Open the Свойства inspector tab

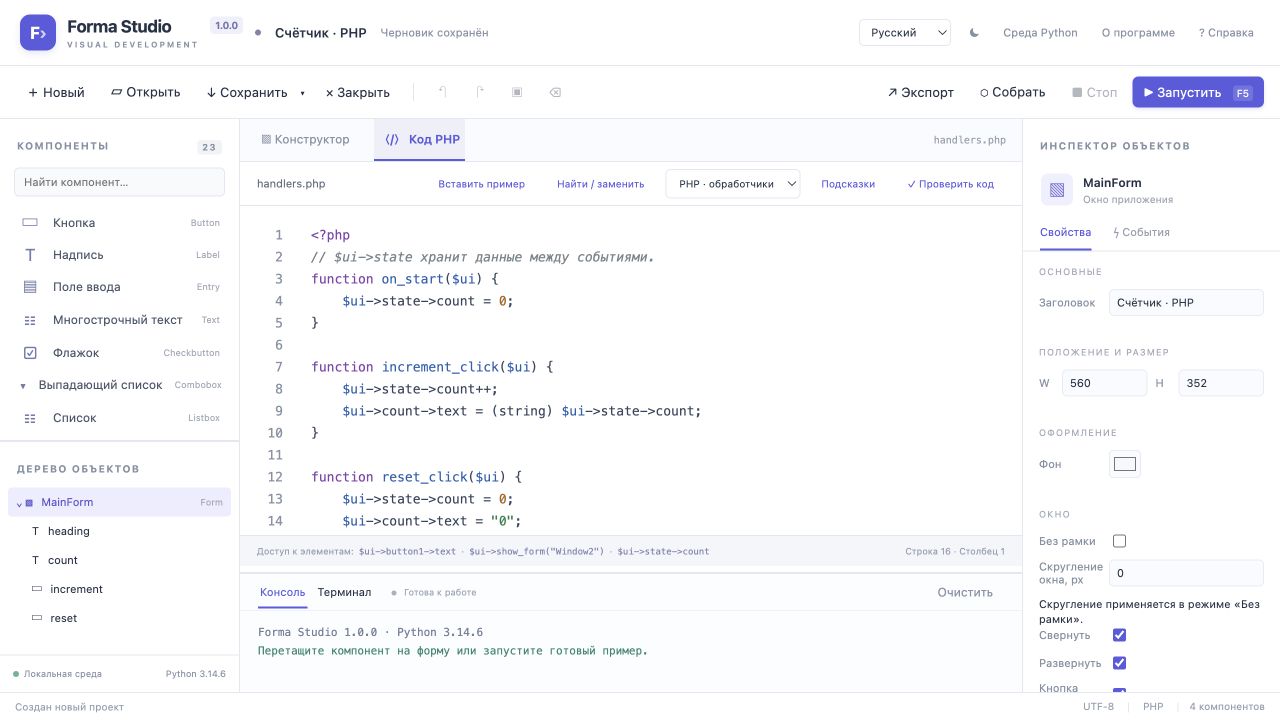pyautogui.click(x=1065, y=232)
